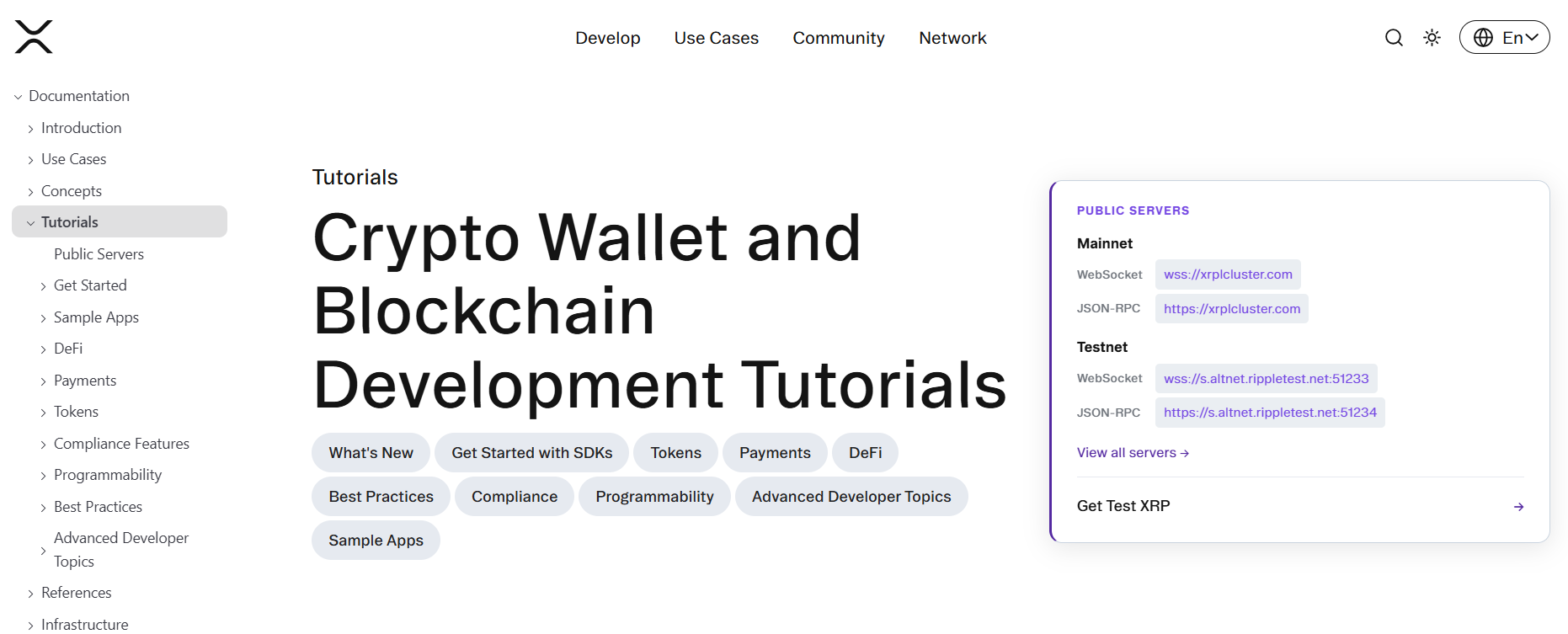
Task: Click the XRPL logo icon
Action: 34,37
